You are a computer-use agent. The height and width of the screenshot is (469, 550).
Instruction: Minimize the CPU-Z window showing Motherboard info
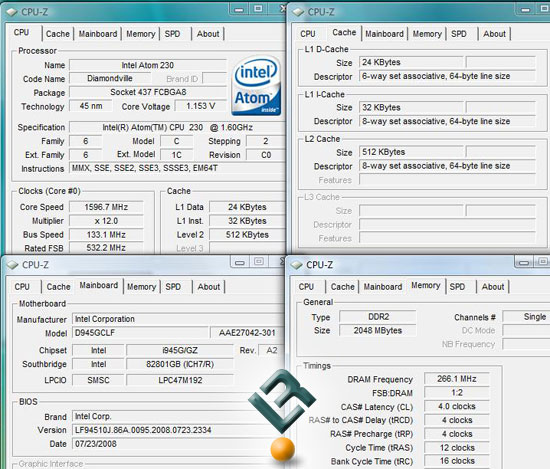tap(240, 262)
